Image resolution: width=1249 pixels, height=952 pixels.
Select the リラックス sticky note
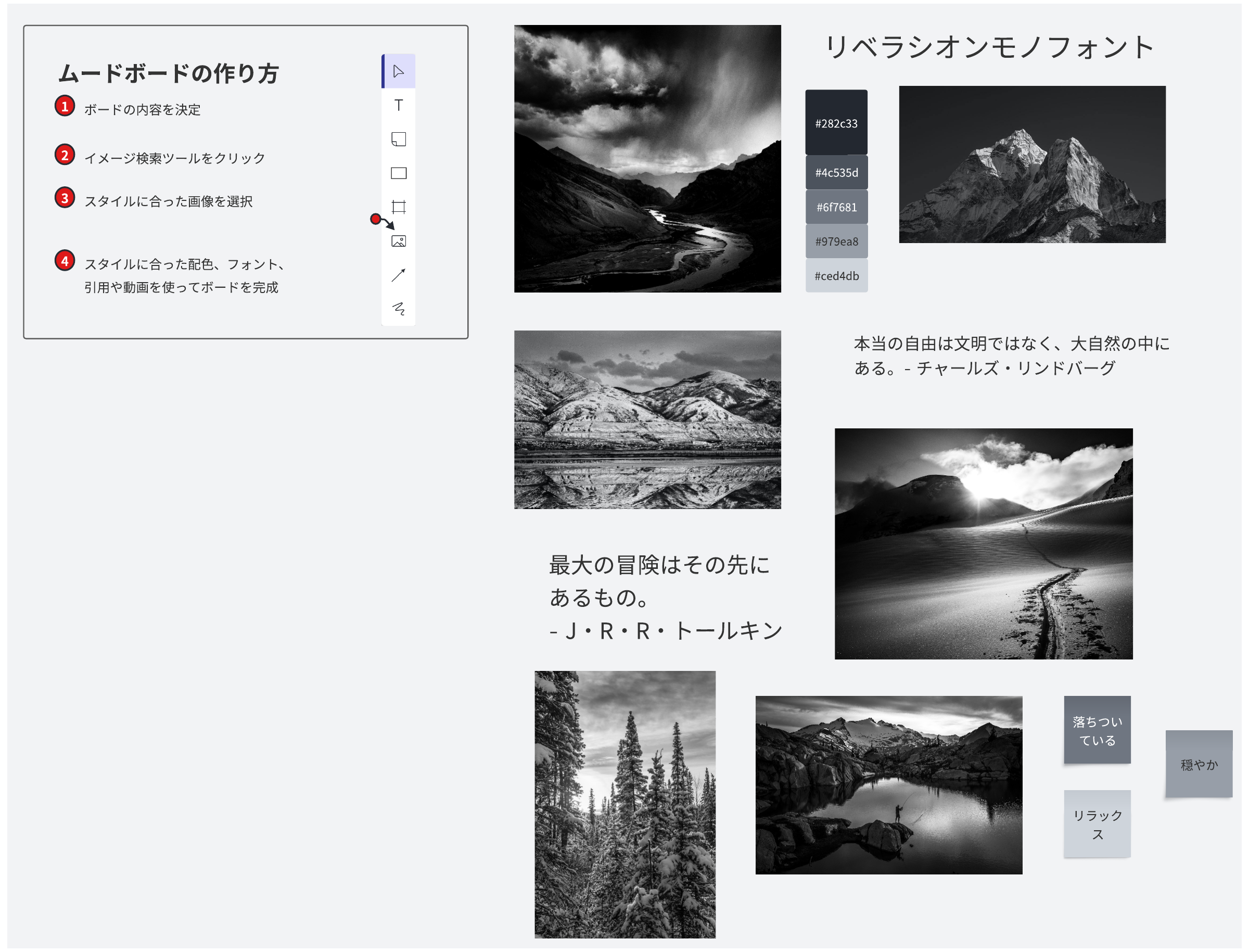click(x=1097, y=824)
